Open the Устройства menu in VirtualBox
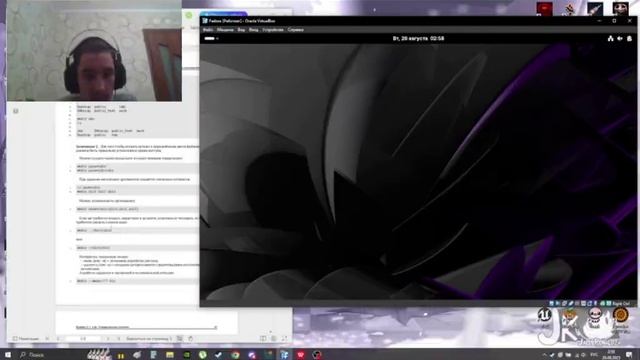Image resolution: width=640 pixels, height=360 pixels. point(273,30)
